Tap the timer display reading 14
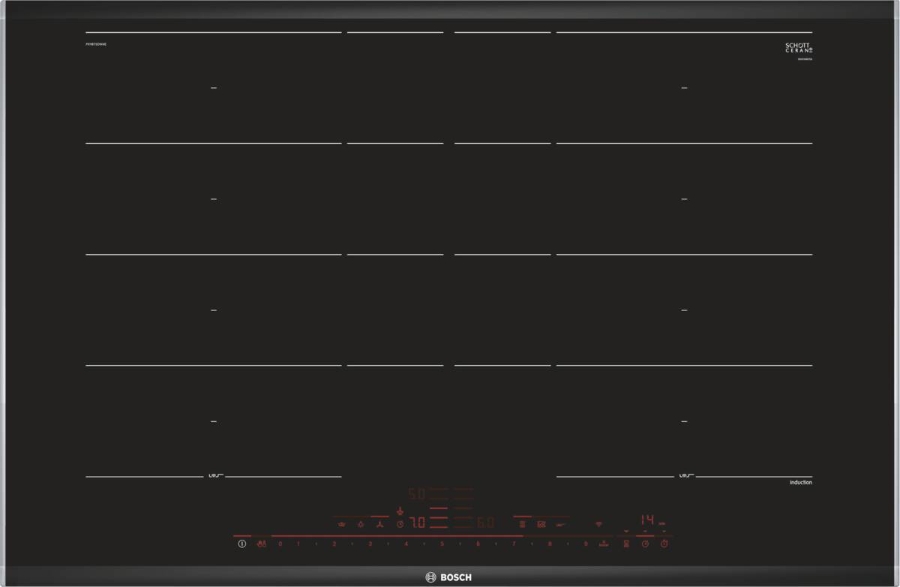 647,520
